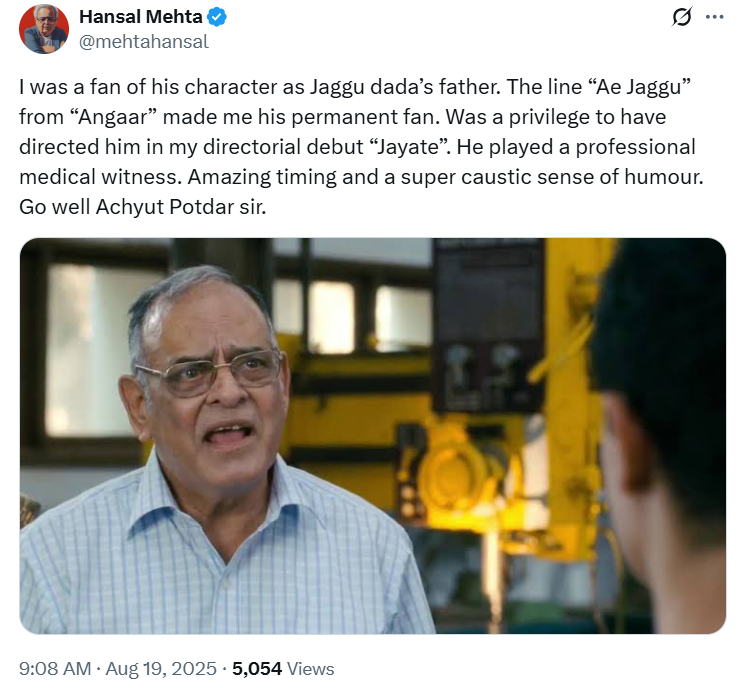The height and width of the screenshot is (688, 742).
Task: Open the 9:08 AM timestamp link
Action: pyautogui.click(x=54, y=668)
